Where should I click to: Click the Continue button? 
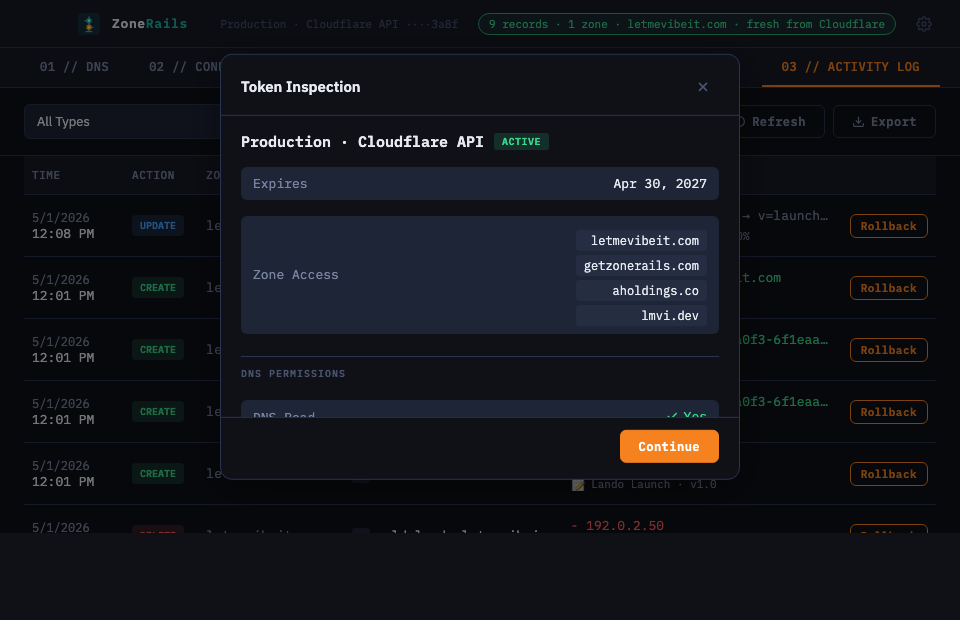(669, 446)
